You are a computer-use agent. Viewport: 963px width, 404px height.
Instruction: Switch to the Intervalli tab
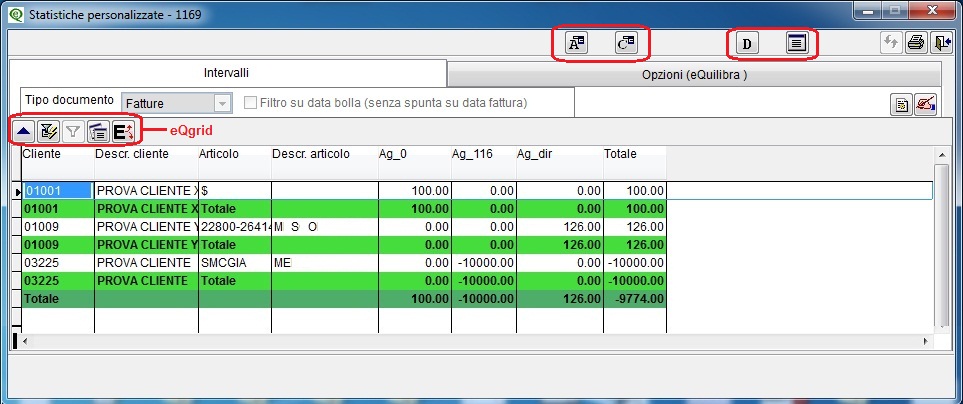click(x=226, y=73)
